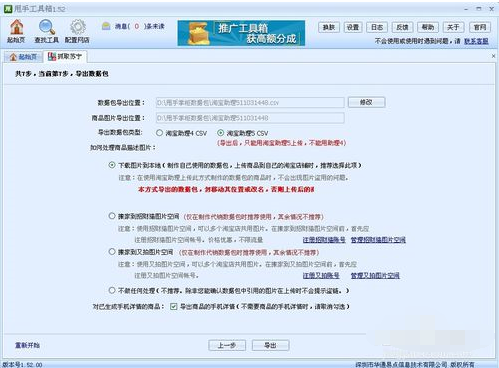Open the 官网 button
Viewport: 499px width, 368px height.
click(480, 27)
